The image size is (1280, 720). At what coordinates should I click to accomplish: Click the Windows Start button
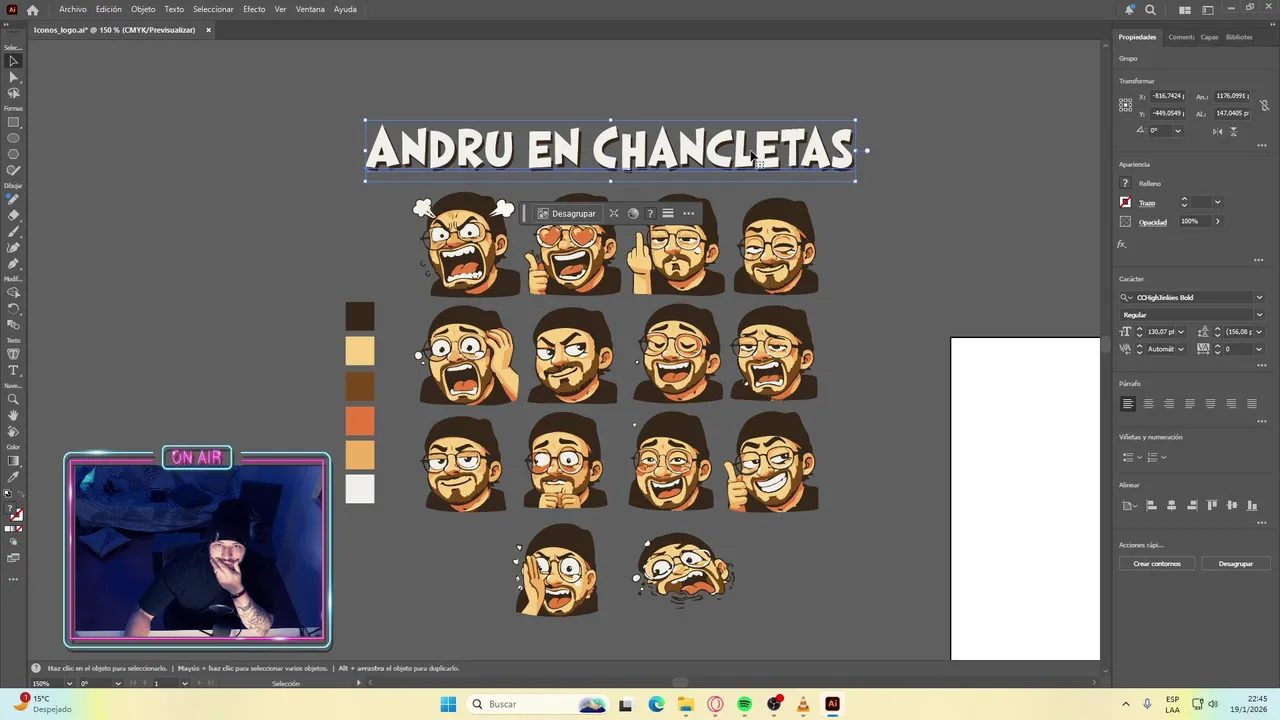point(448,704)
